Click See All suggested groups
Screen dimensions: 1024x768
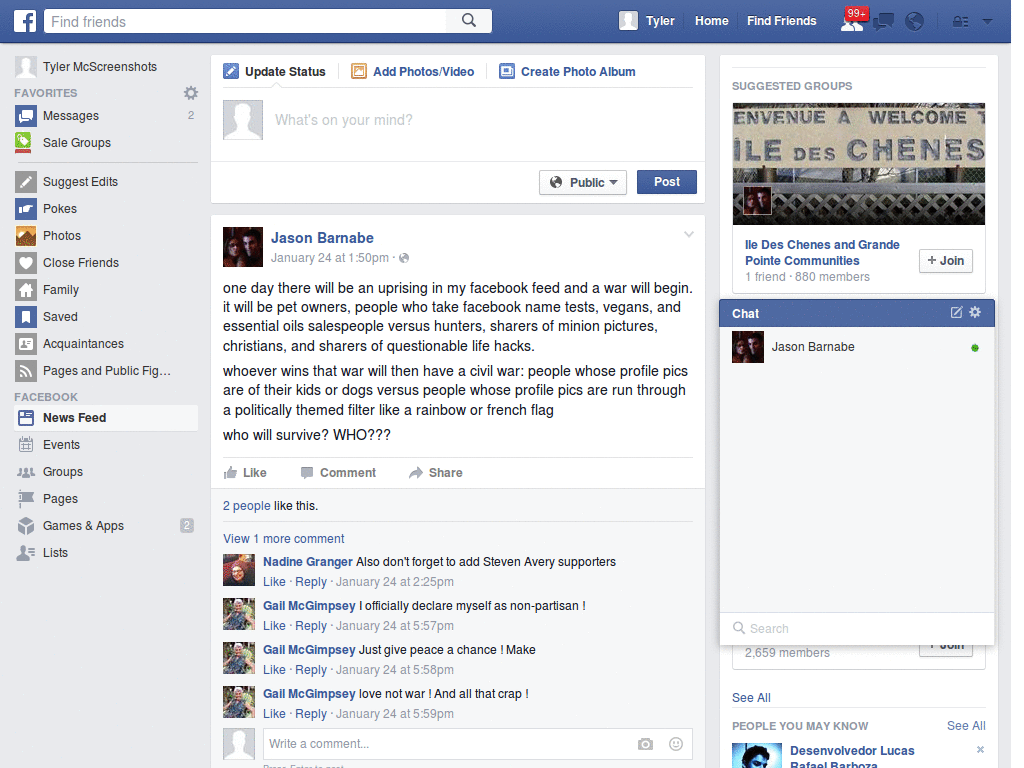click(751, 697)
